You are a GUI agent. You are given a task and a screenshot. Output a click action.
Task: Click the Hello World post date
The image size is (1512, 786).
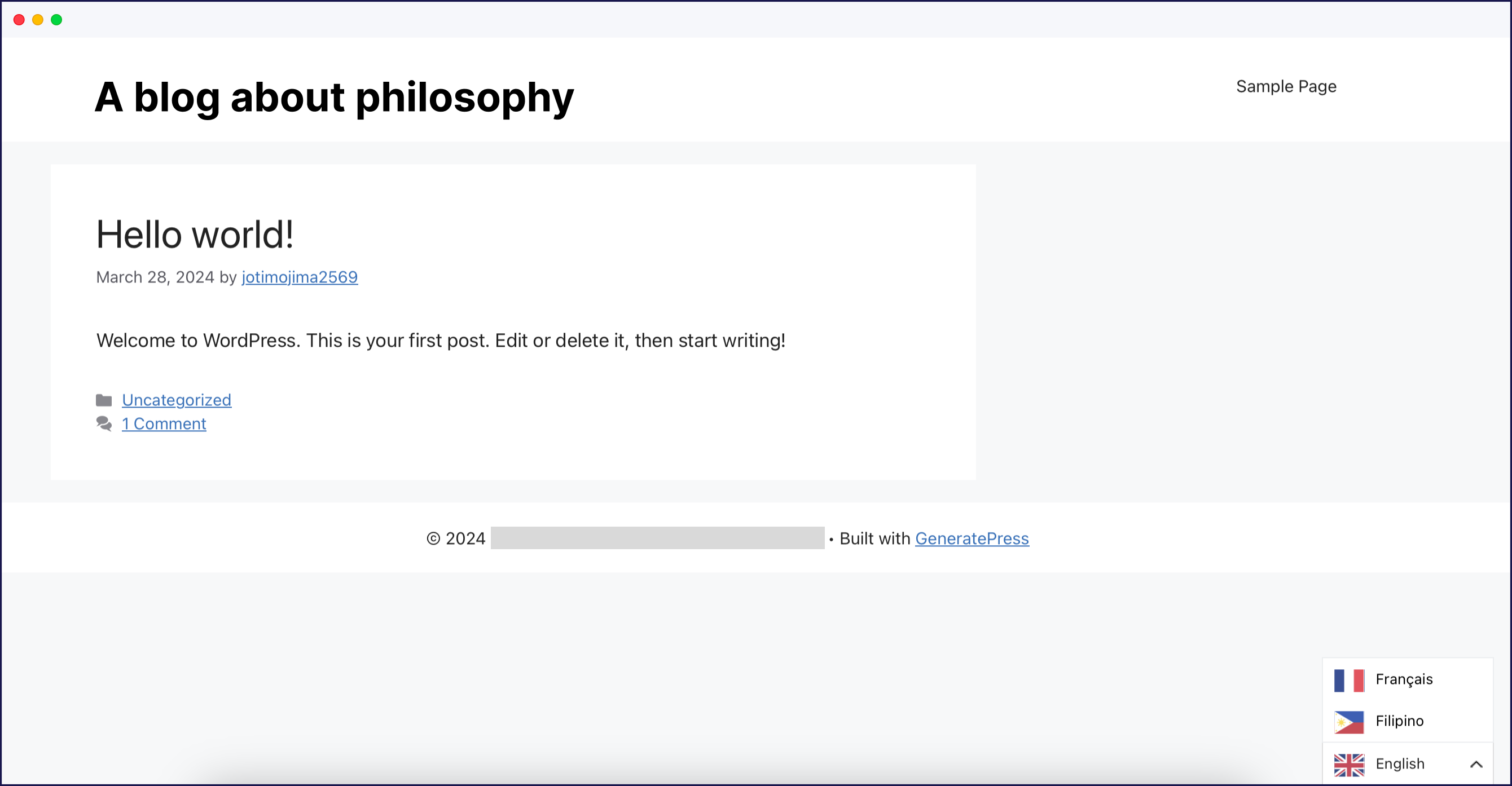[155, 278]
